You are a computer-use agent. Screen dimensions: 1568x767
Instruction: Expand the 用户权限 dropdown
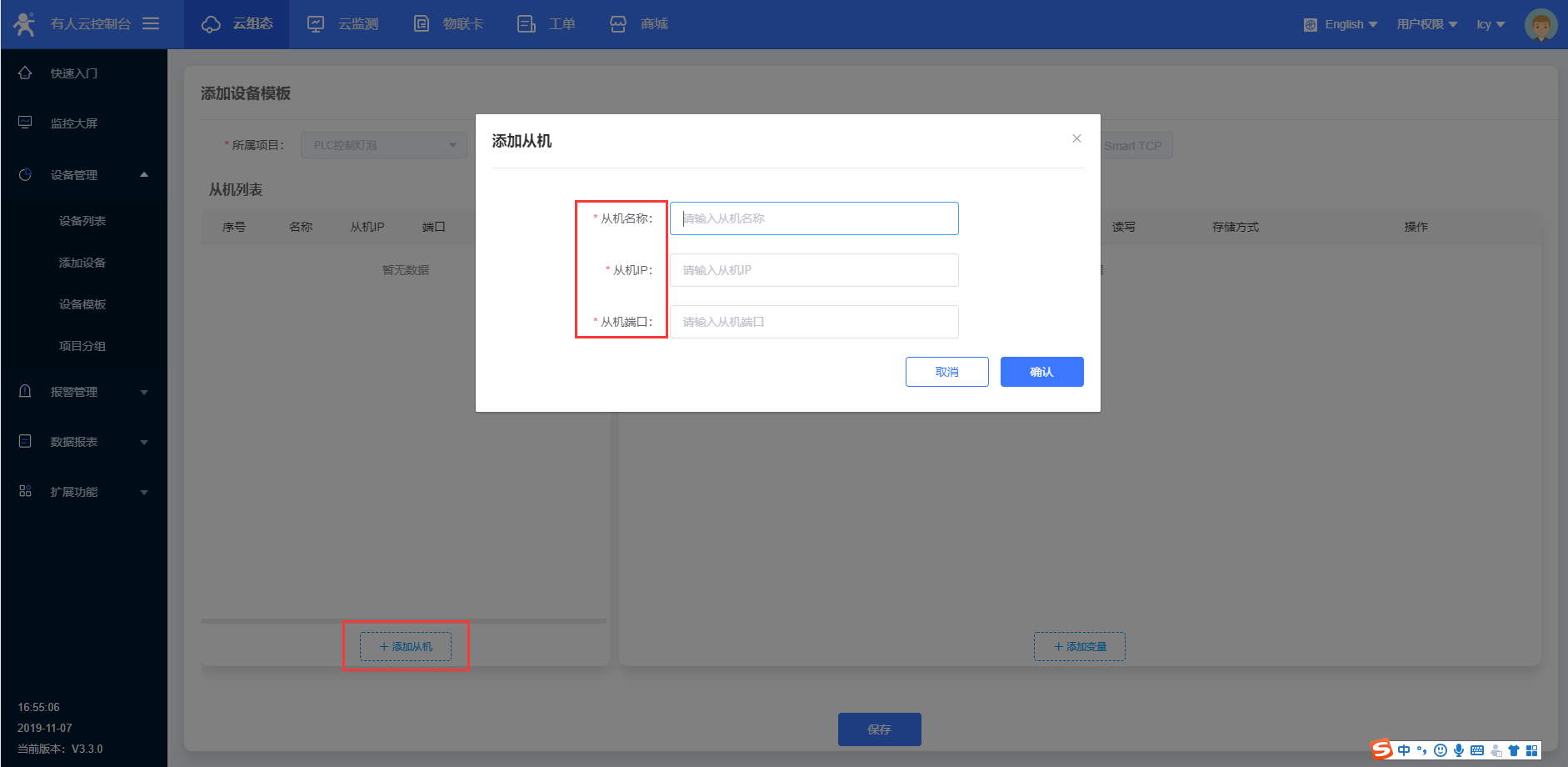[x=1427, y=24]
